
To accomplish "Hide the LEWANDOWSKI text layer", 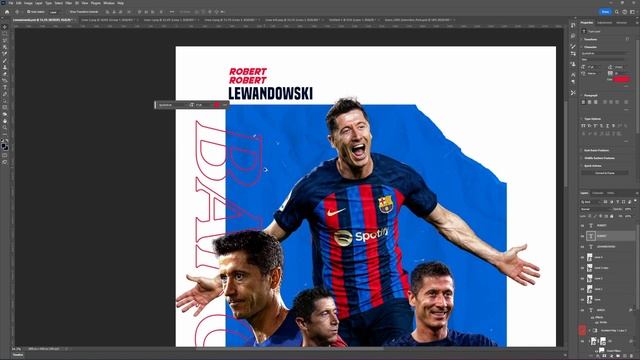I will pos(582,247).
